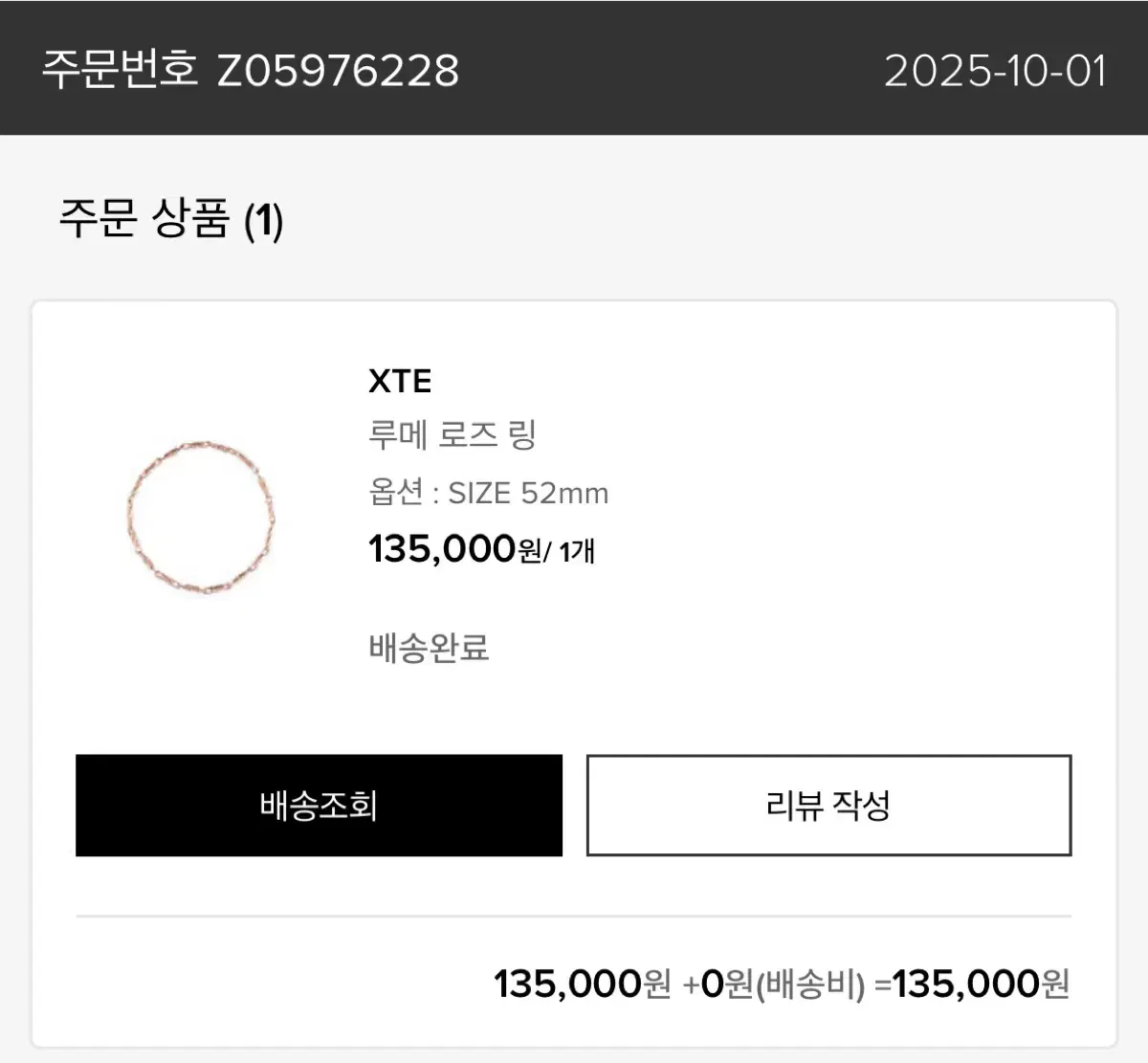
Task: Click the 주문 상품 section heading
Action: coord(143,218)
